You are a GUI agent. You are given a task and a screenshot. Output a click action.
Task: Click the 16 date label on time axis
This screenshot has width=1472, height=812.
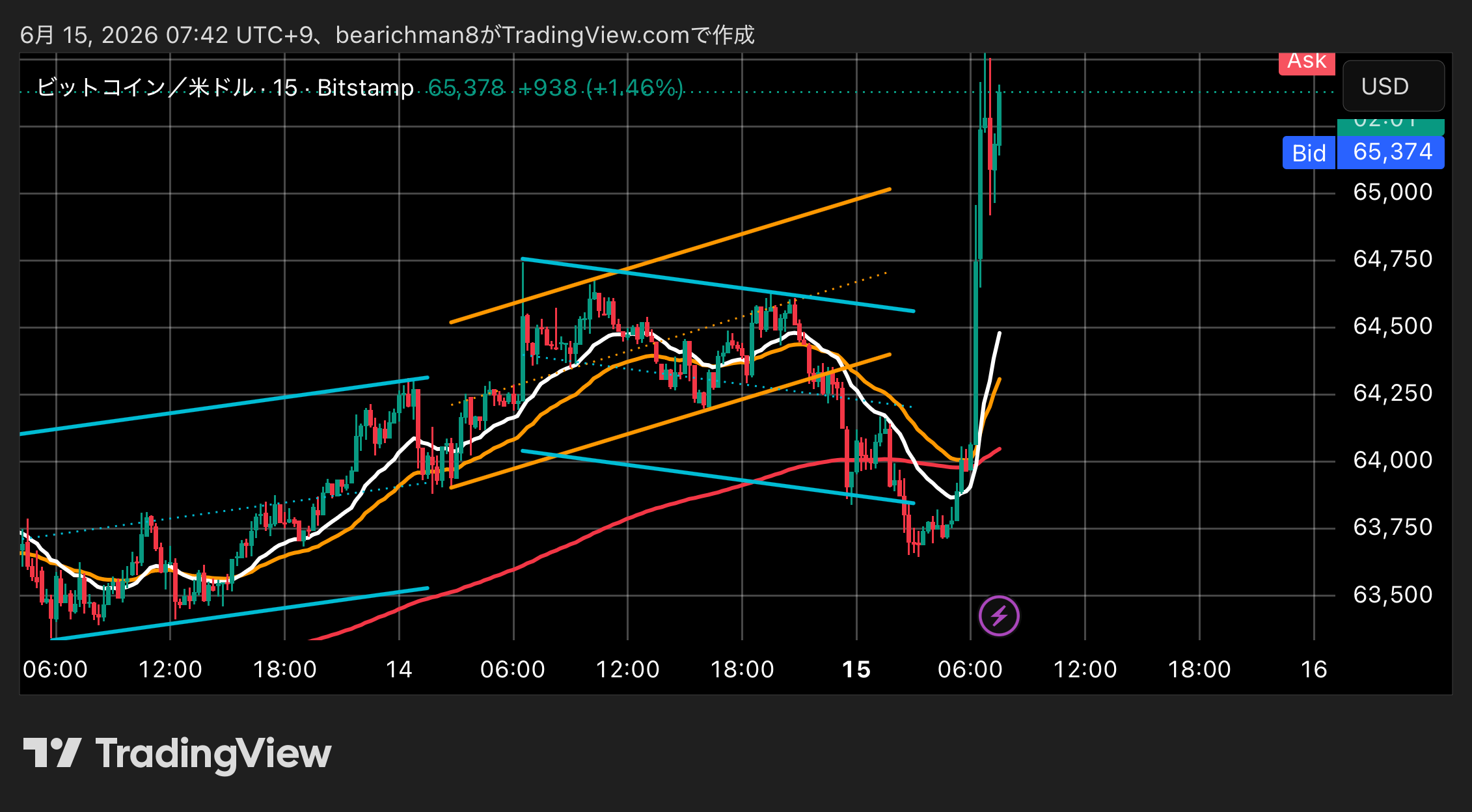[1314, 670]
